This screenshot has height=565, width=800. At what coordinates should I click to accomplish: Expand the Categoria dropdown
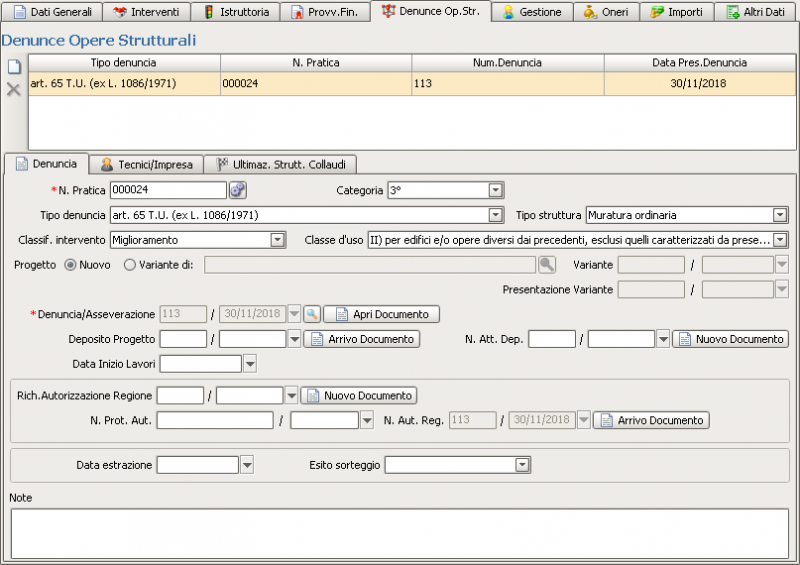click(495, 190)
